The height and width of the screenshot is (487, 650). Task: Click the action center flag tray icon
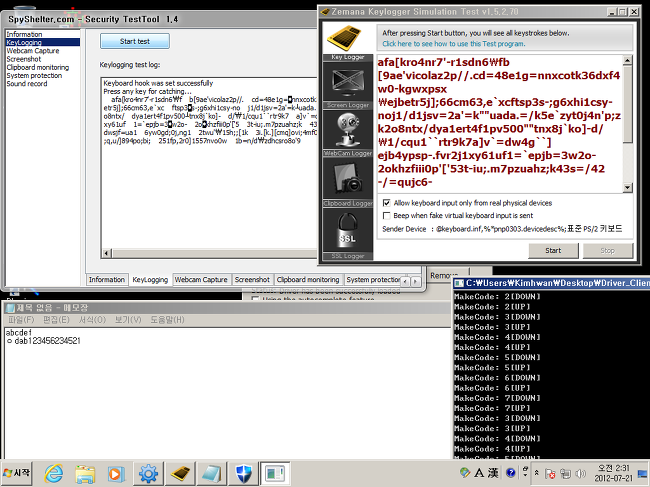(x=550, y=473)
